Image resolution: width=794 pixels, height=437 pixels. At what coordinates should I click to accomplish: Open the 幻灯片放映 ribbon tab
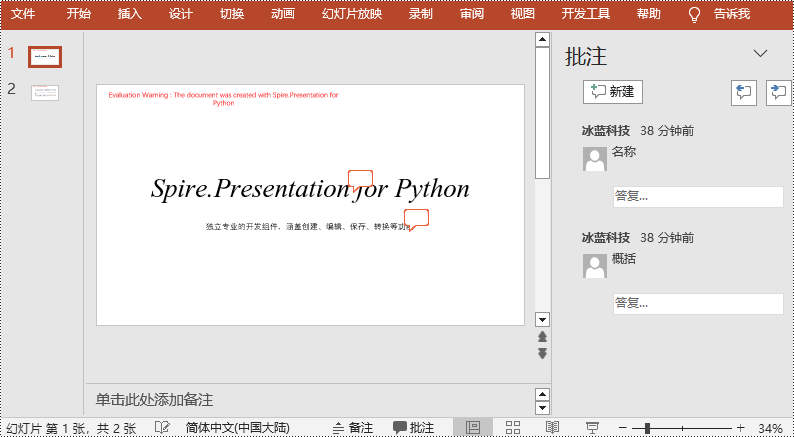pos(352,14)
